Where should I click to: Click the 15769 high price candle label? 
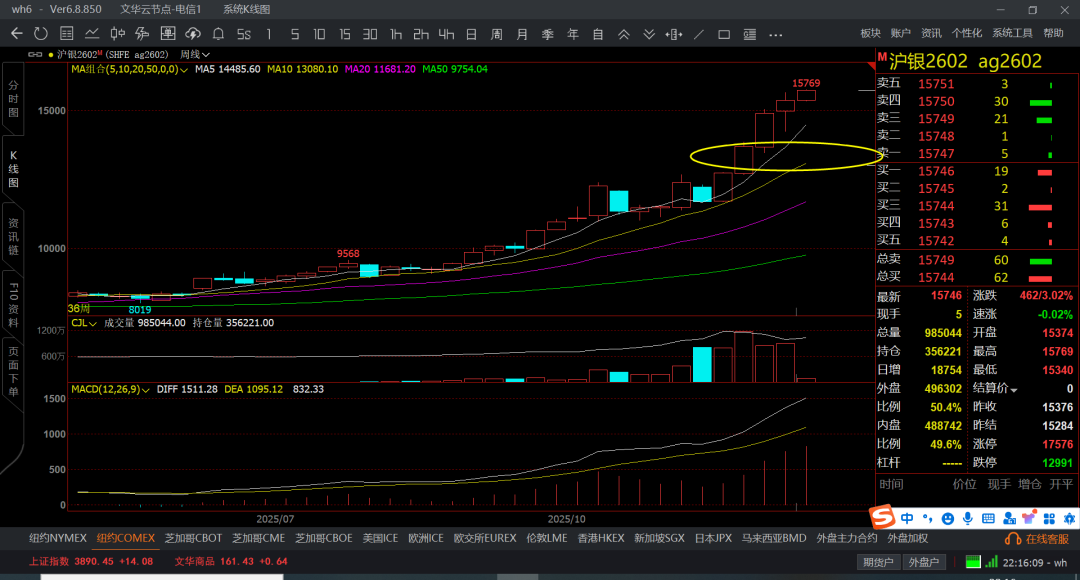(806, 83)
